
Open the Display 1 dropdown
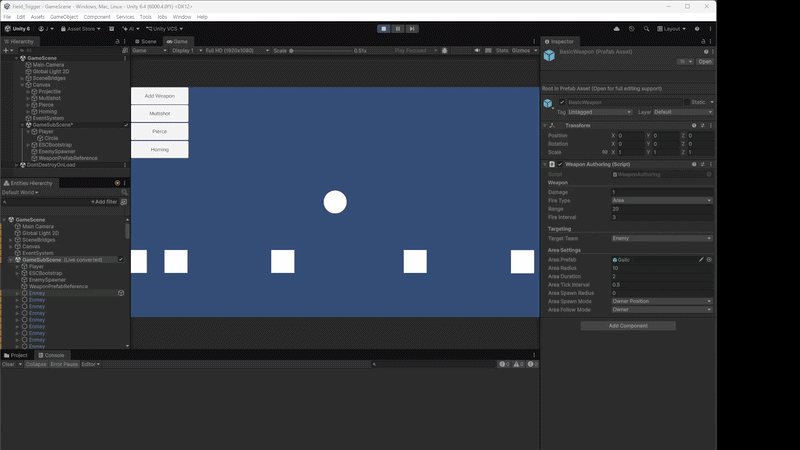click(x=187, y=51)
